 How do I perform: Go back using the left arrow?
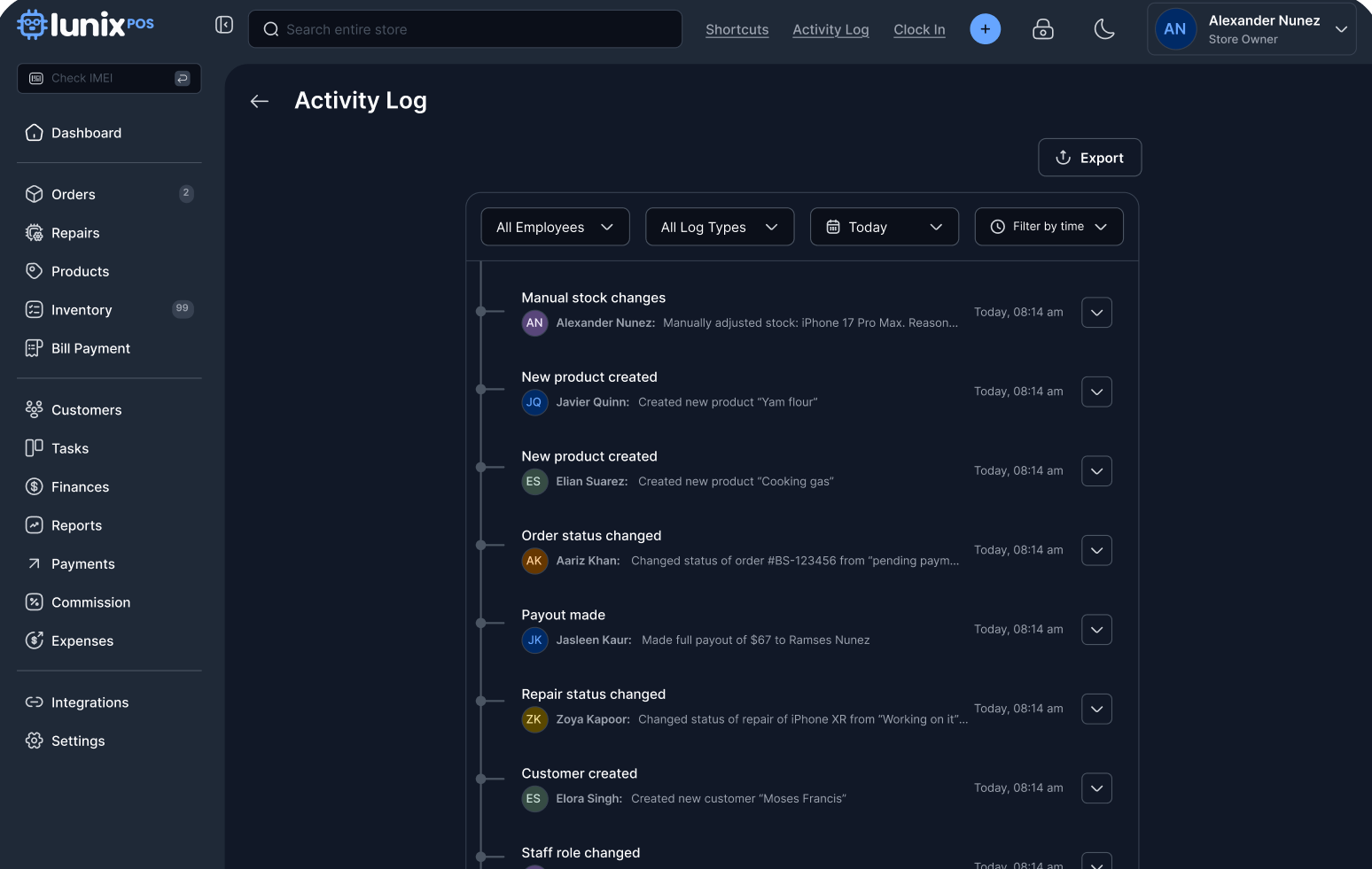coord(260,101)
